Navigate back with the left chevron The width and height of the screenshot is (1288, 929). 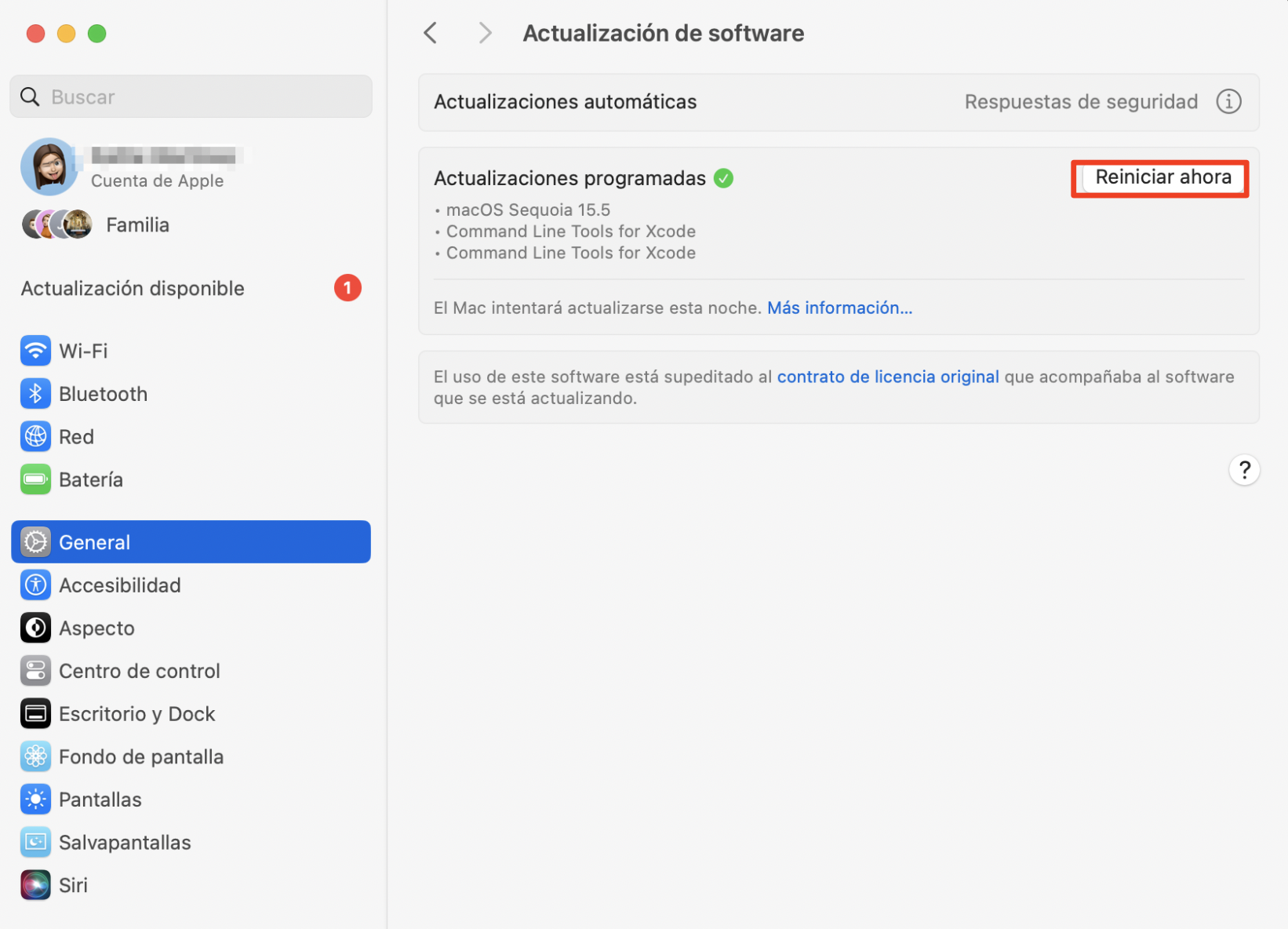pyautogui.click(x=430, y=32)
